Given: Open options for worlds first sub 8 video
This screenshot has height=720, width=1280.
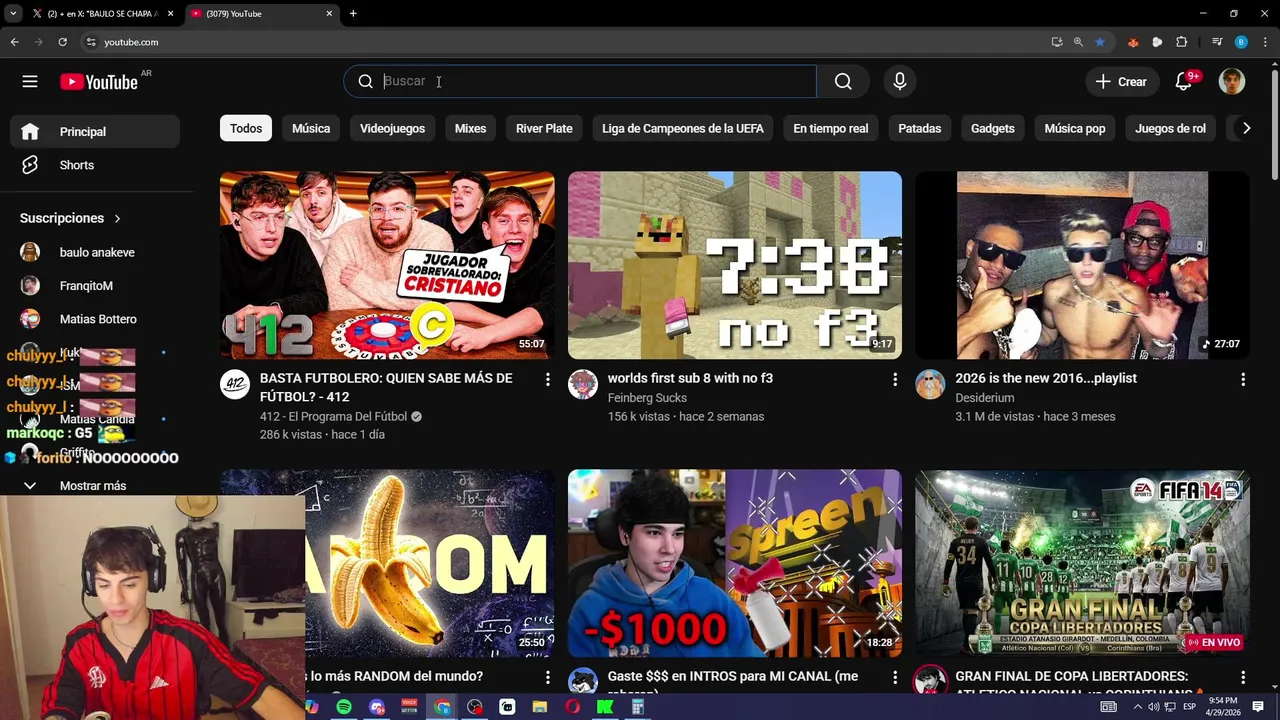Looking at the screenshot, I should coord(895,380).
